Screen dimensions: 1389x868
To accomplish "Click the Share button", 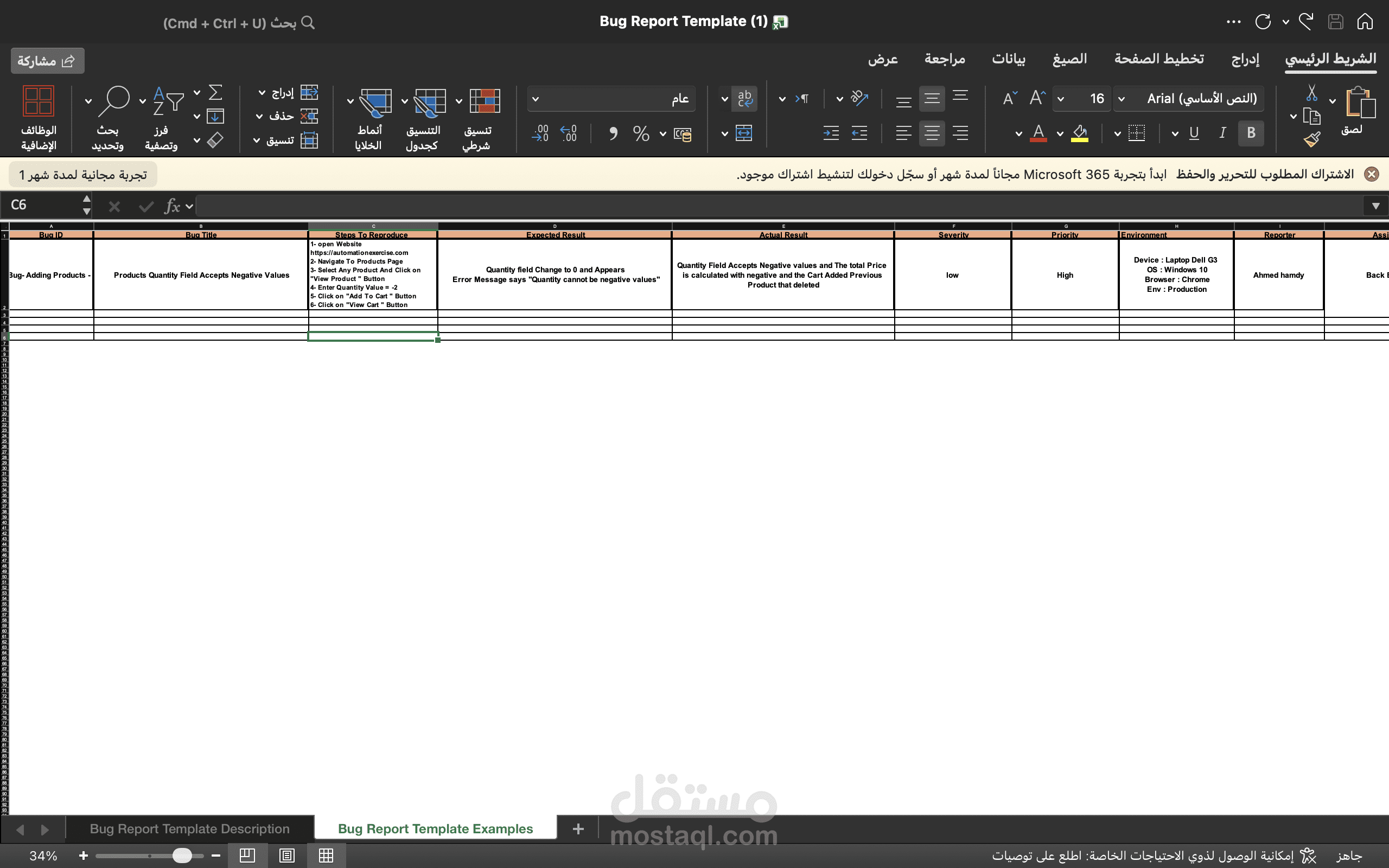I will [x=47, y=61].
